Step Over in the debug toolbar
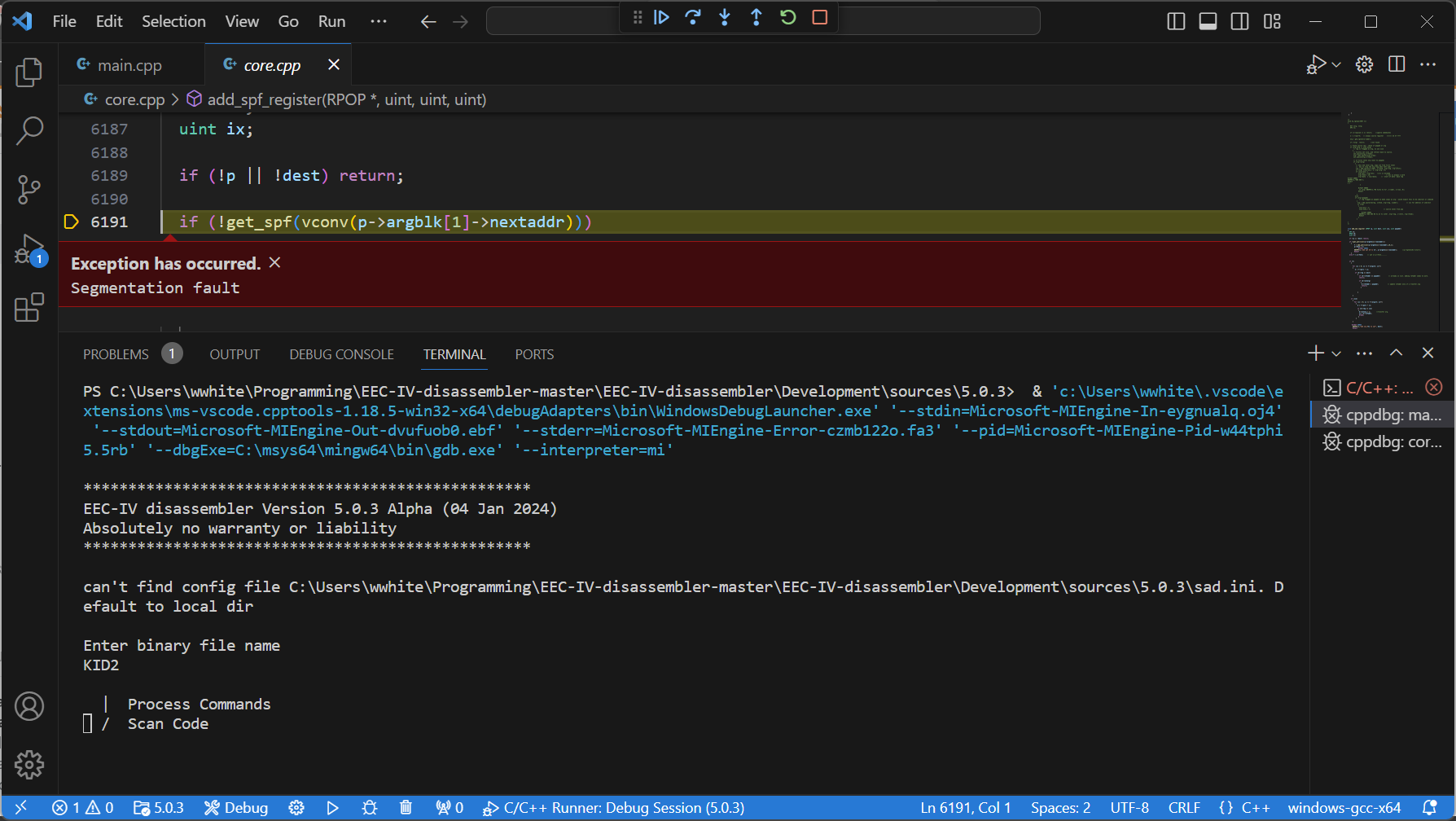The height and width of the screenshot is (821, 1456). (693, 17)
